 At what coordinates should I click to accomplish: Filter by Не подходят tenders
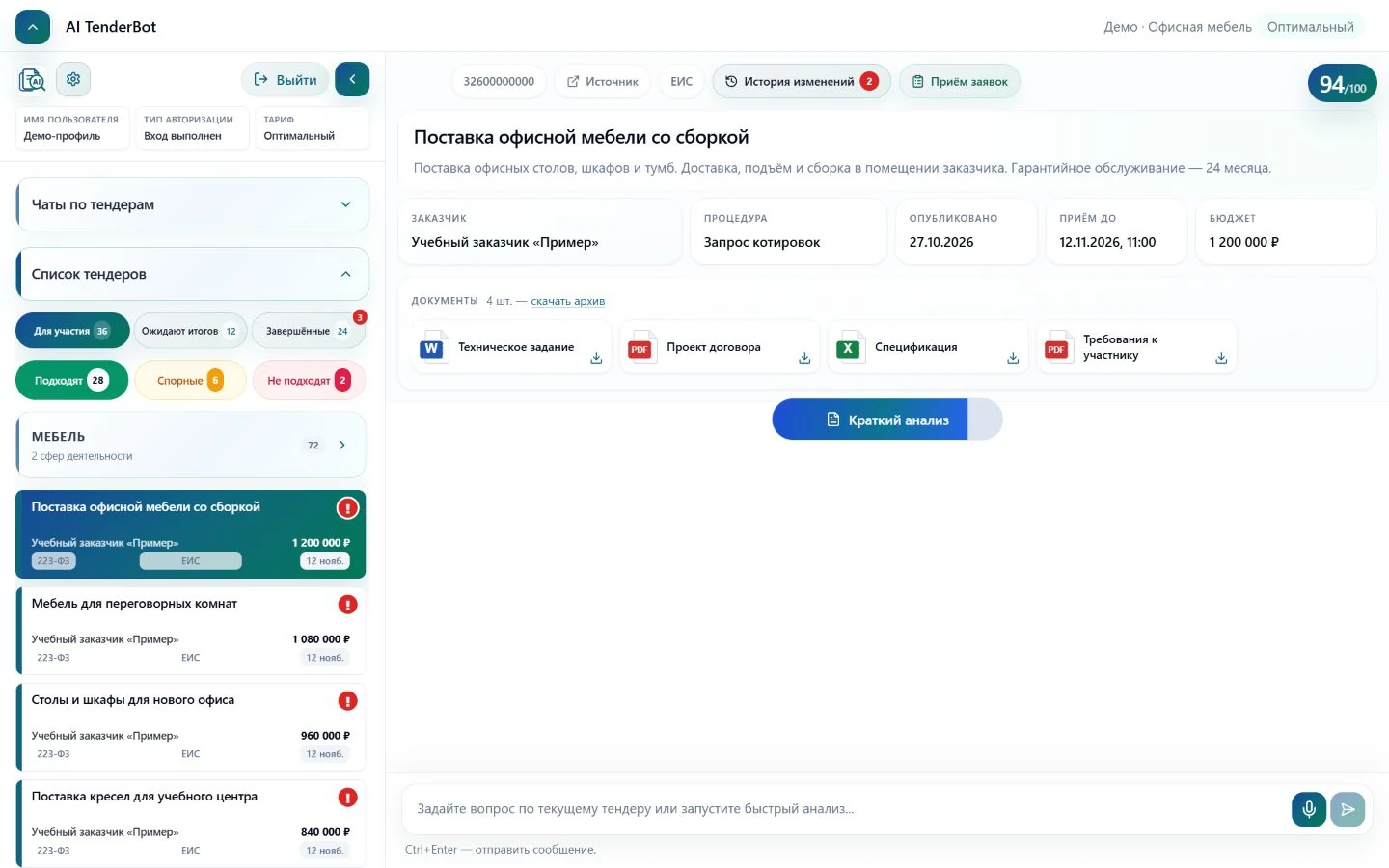click(x=309, y=380)
